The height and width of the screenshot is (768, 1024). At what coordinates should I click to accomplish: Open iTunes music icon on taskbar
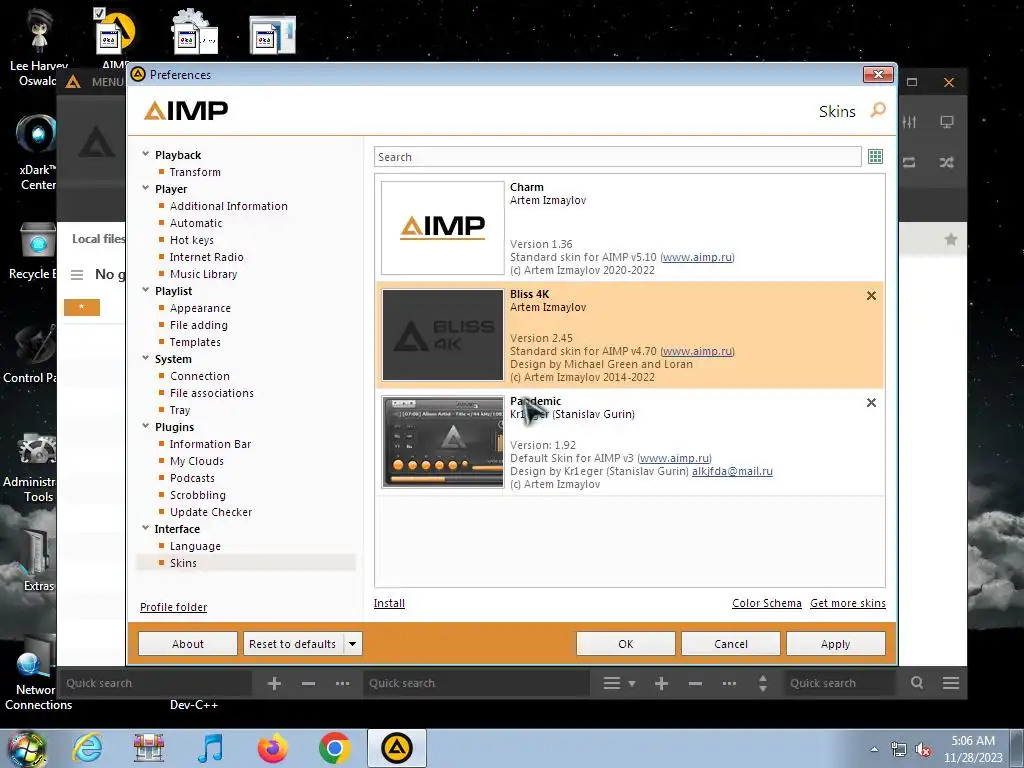click(210, 748)
